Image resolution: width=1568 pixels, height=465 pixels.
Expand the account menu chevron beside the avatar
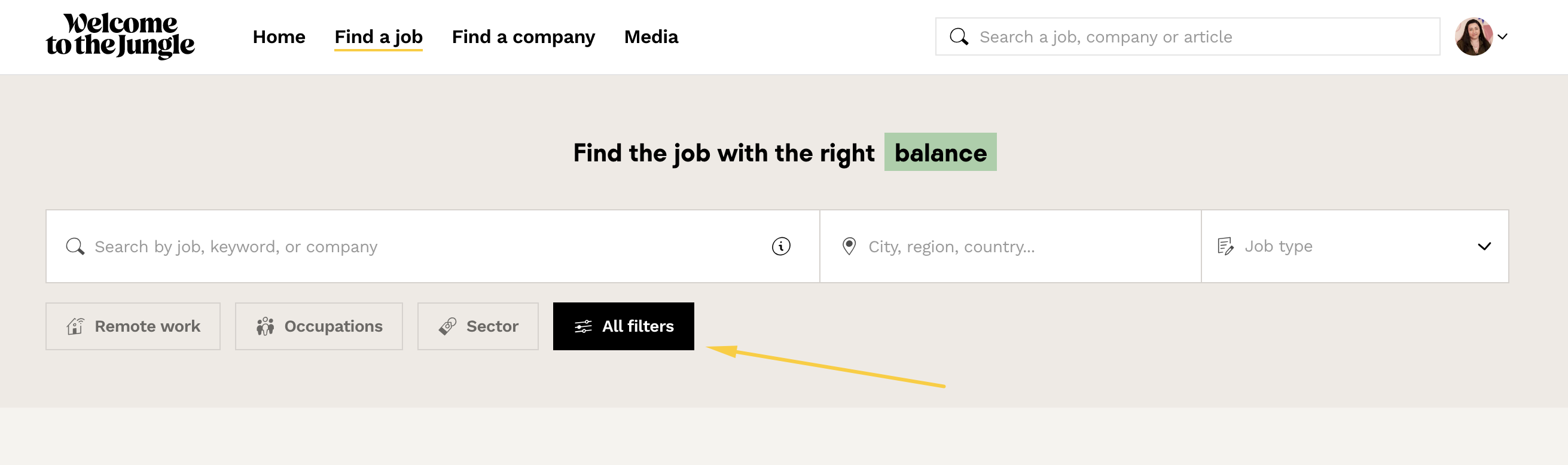pos(1502,36)
